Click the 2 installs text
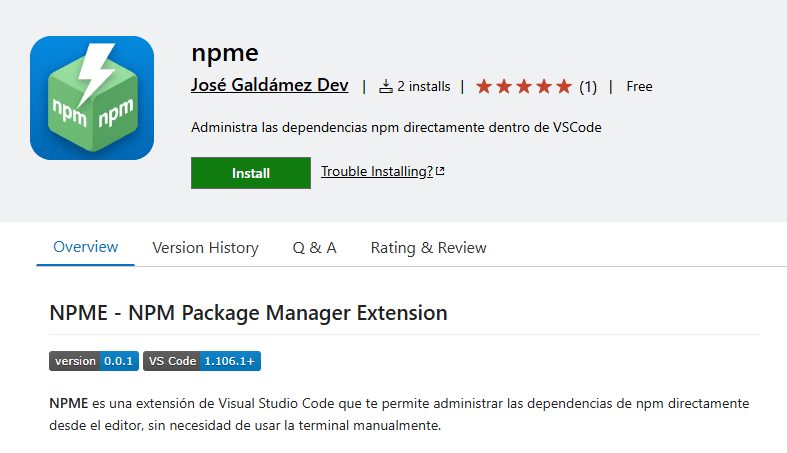Viewport: 787px width, 453px height. (x=423, y=87)
